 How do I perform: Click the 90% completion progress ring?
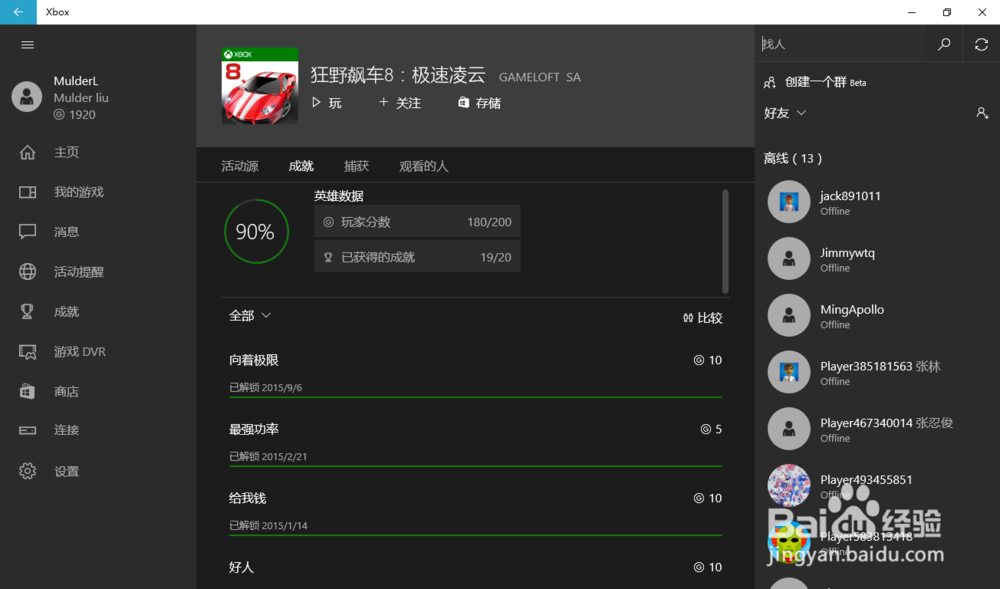pos(256,231)
